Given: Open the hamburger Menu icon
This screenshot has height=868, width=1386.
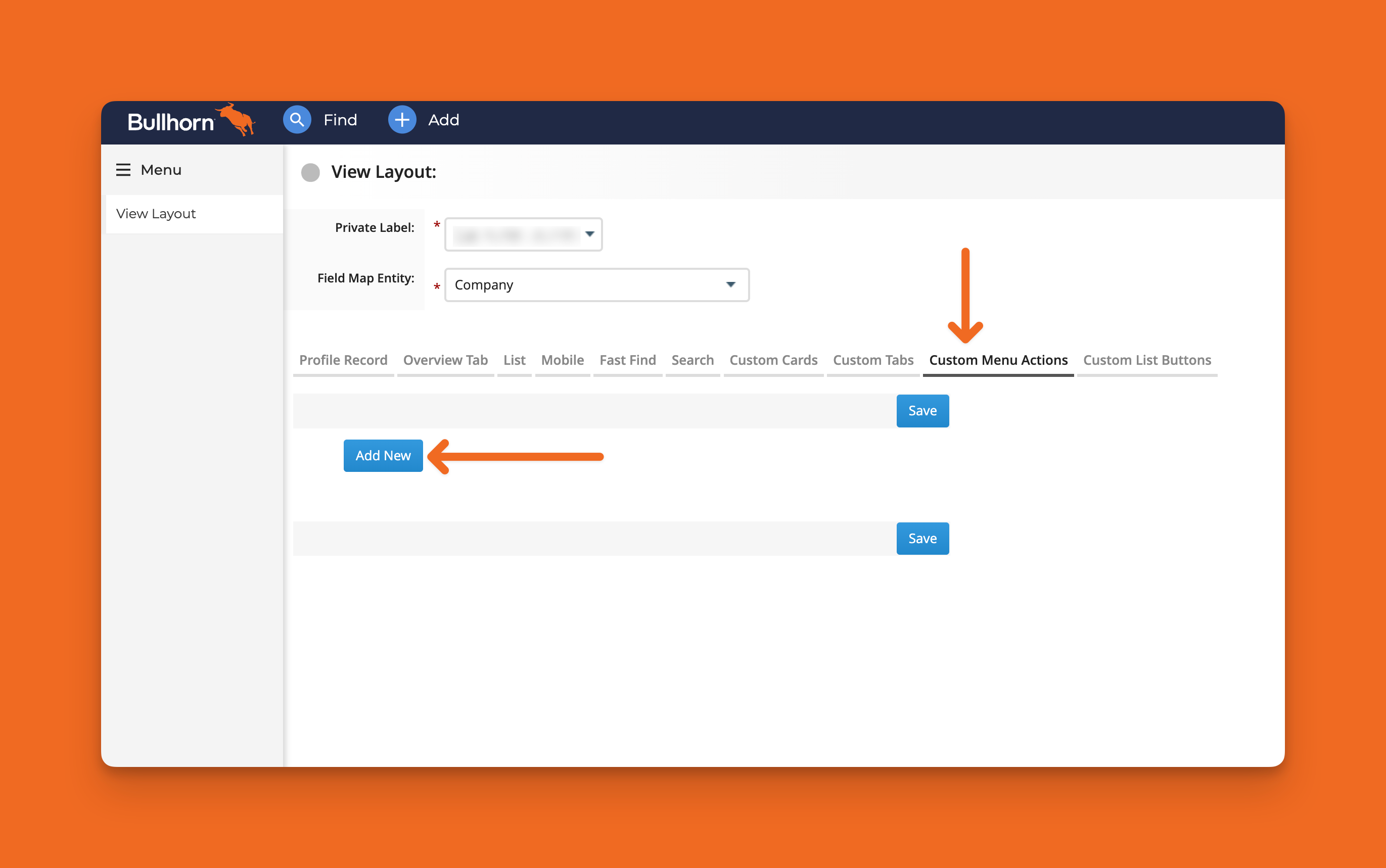Looking at the screenshot, I should pos(123,170).
